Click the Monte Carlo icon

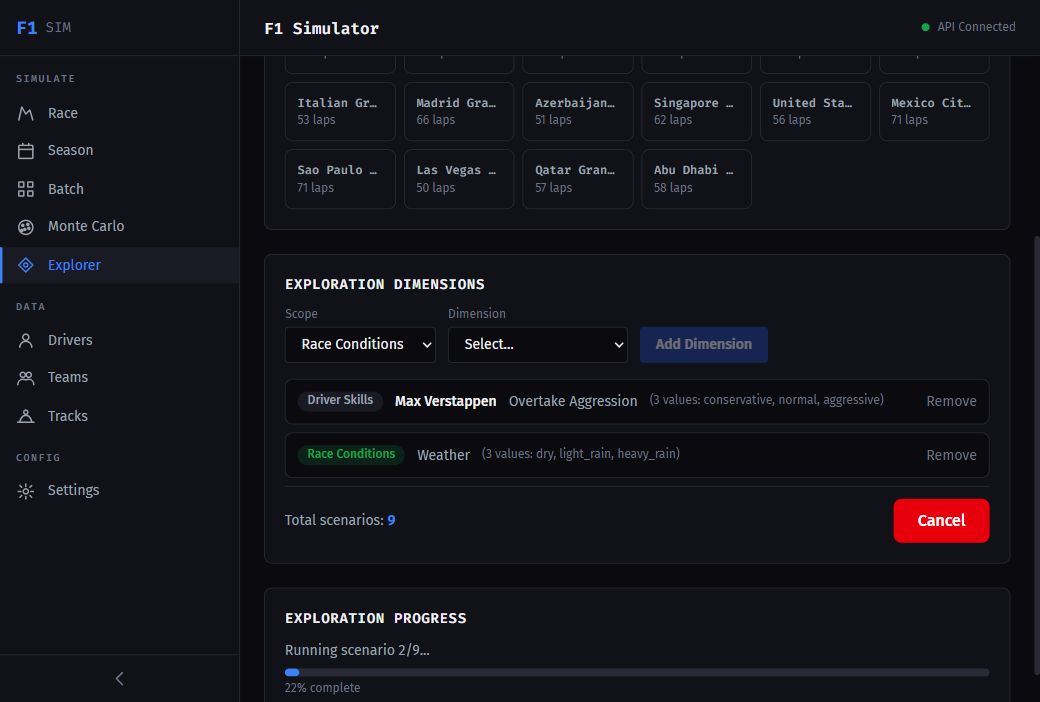coord(26,227)
